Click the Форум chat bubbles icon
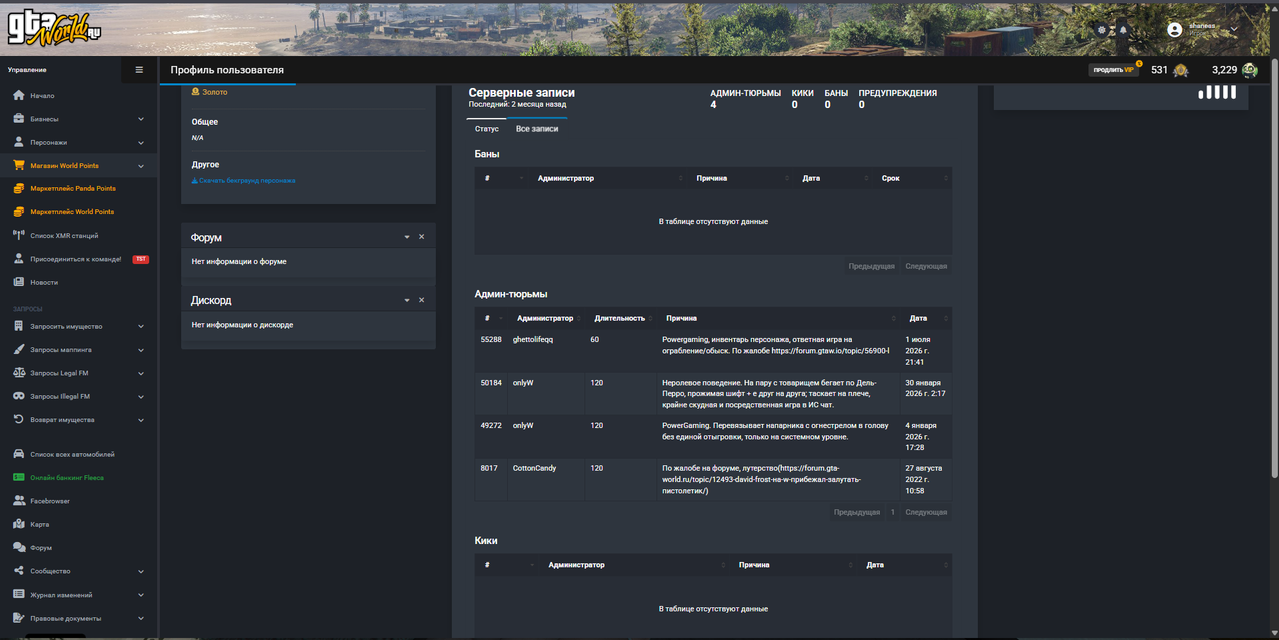The image size is (1279, 640). pos(18,548)
